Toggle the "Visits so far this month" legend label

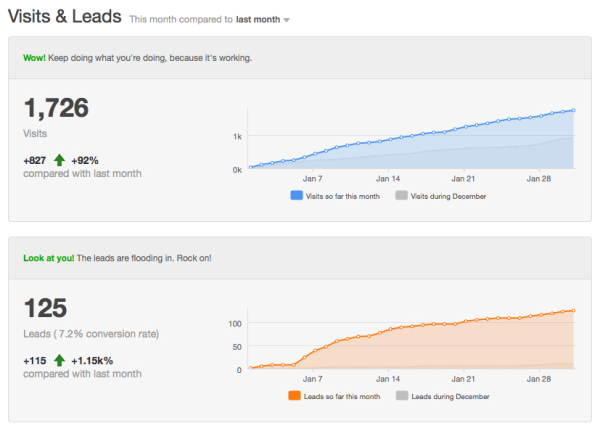coord(345,196)
